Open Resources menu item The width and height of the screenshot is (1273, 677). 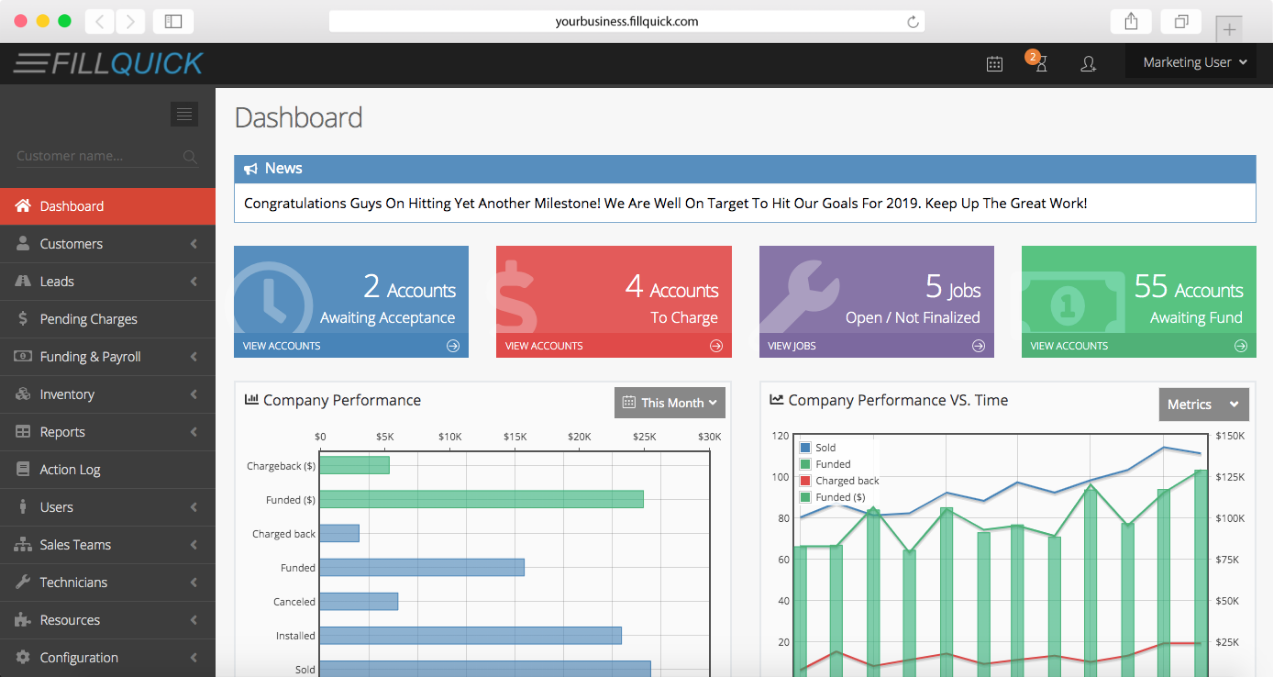[107, 620]
